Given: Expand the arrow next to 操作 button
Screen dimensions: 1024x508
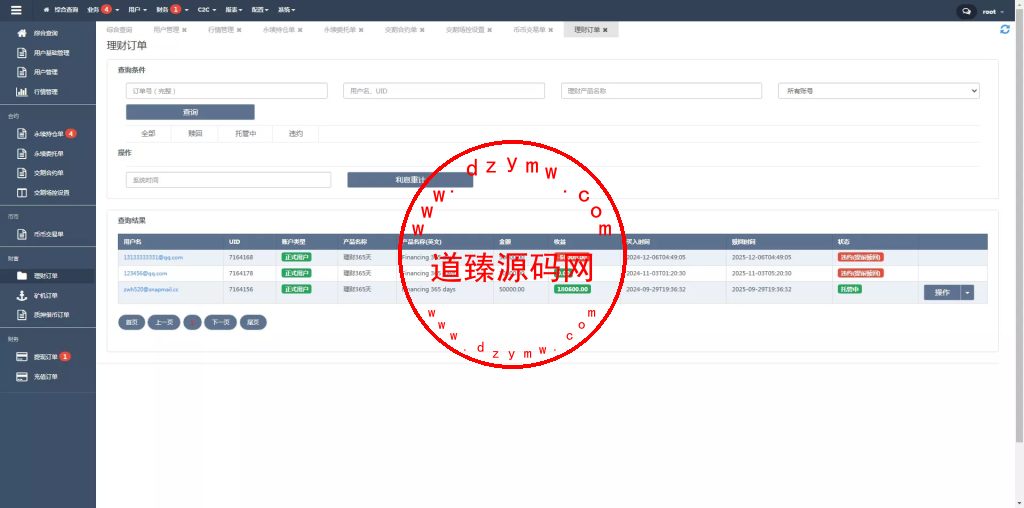Looking at the screenshot, I should (x=967, y=293).
